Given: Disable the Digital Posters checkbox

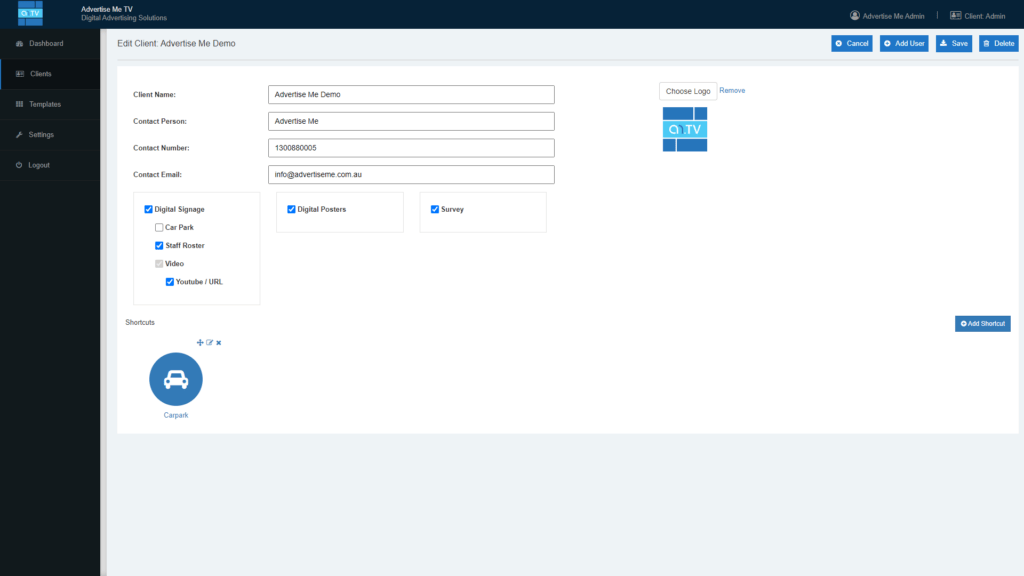Looking at the screenshot, I should coord(291,210).
